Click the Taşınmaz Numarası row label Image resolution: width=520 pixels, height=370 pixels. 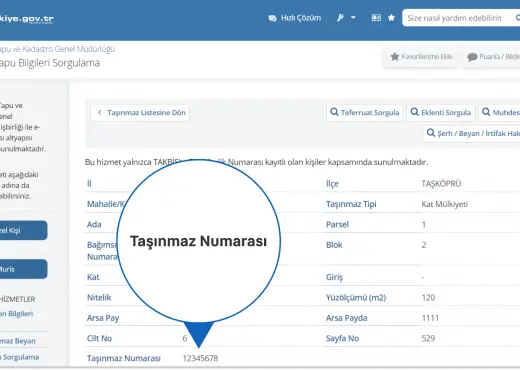[x=124, y=358]
